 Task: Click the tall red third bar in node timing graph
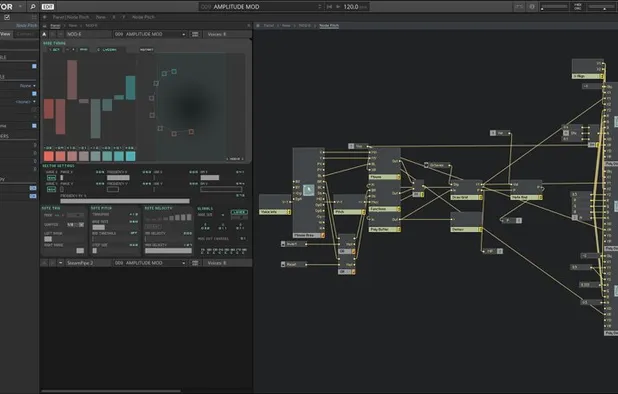[72, 80]
